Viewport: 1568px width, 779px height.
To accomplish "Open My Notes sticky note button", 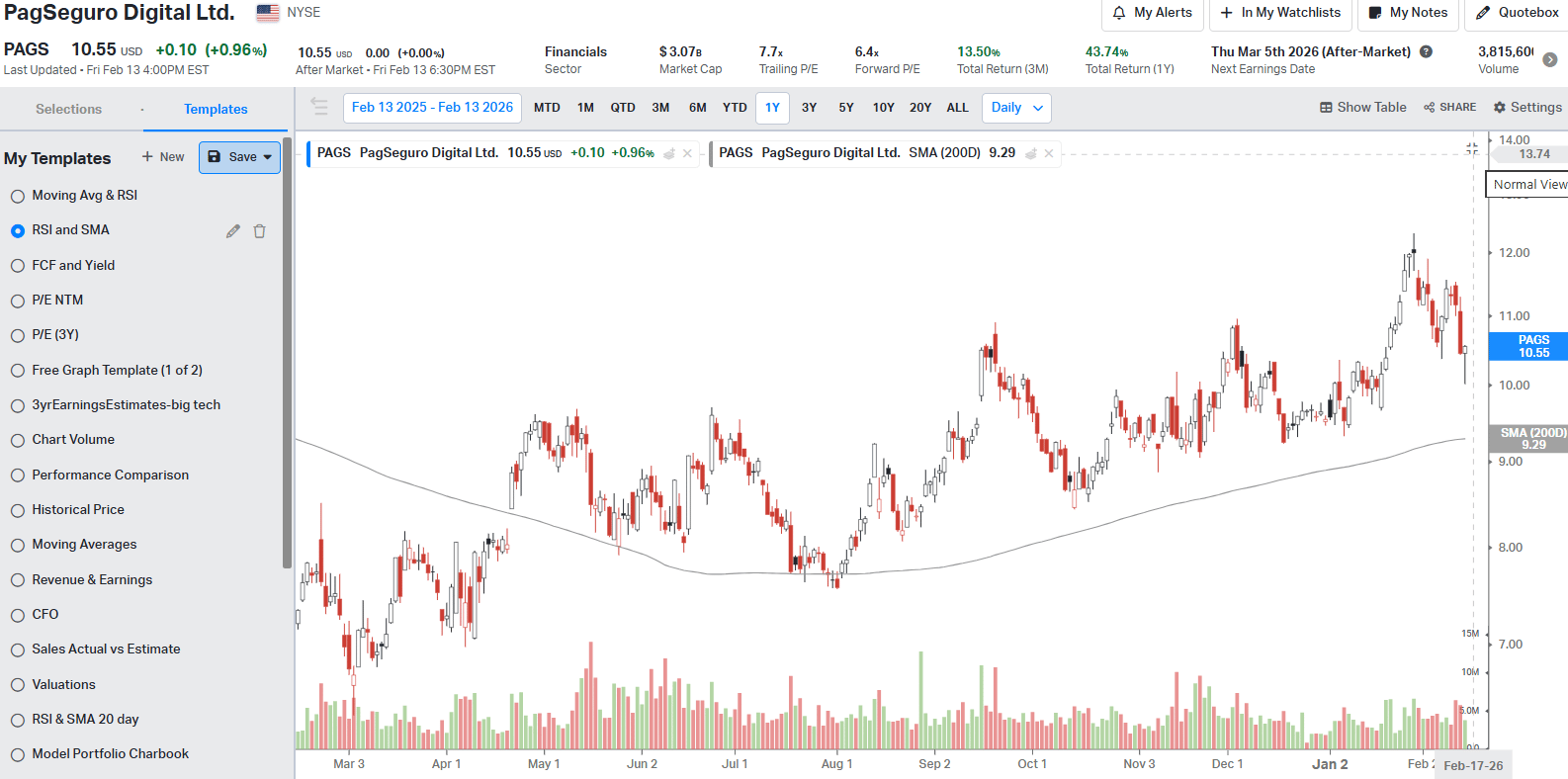I will tap(1408, 13).
